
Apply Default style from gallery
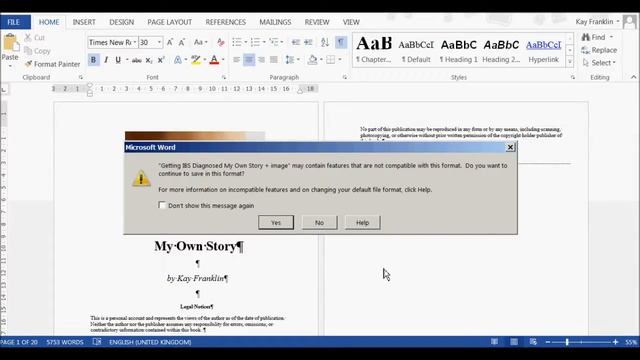click(416, 50)
